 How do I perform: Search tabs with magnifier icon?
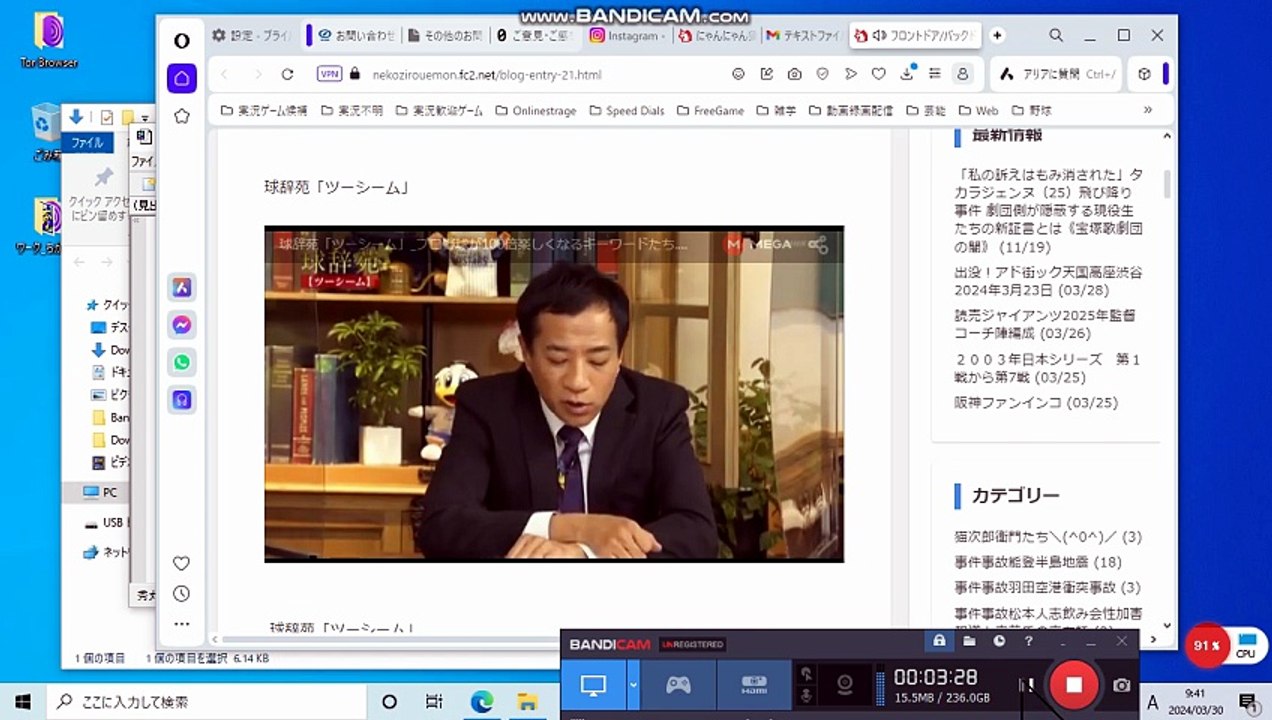click(x=1056, y=35)
